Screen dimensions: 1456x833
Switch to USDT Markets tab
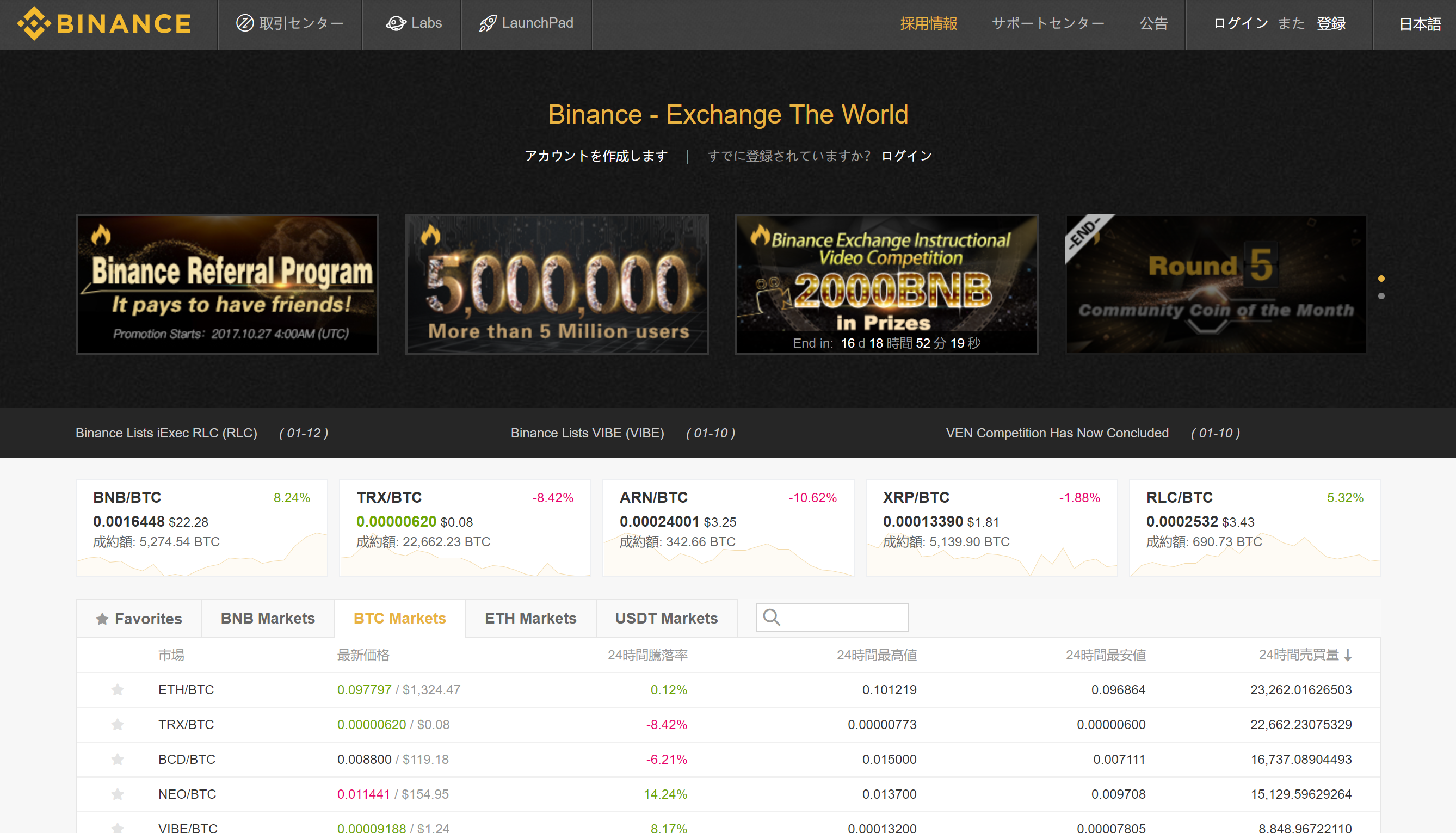[x=667, y=619]
